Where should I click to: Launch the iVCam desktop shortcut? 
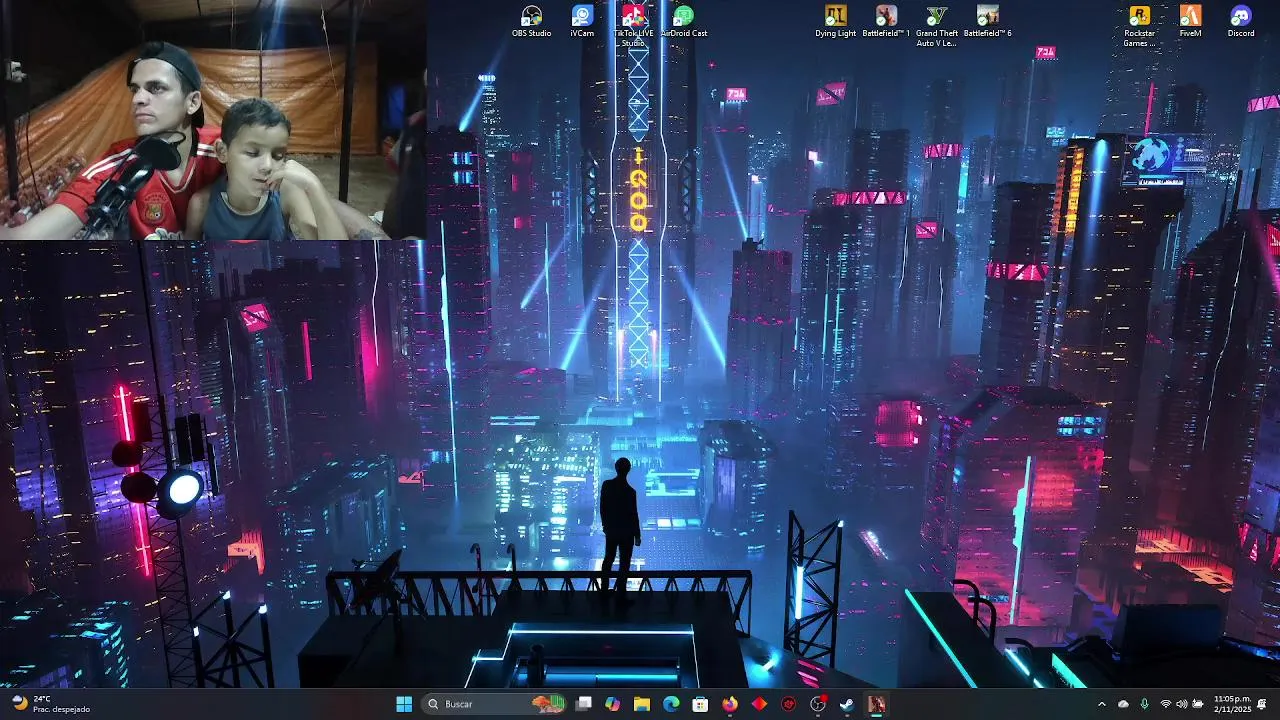point(582,21)
